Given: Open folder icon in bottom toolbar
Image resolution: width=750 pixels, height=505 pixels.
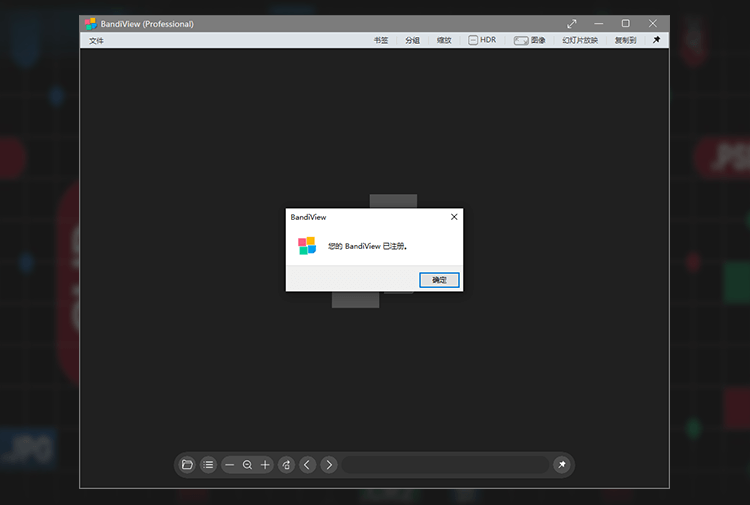Looking at the screenshot, I should click(x=187, y=465).
